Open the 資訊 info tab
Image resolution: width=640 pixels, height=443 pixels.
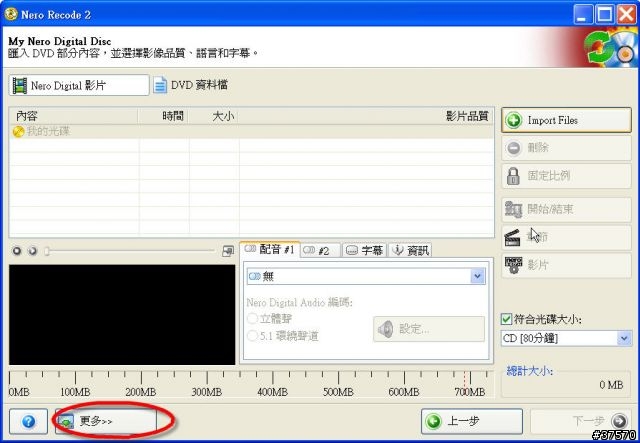pyautogui.click(x=410, y=250)
